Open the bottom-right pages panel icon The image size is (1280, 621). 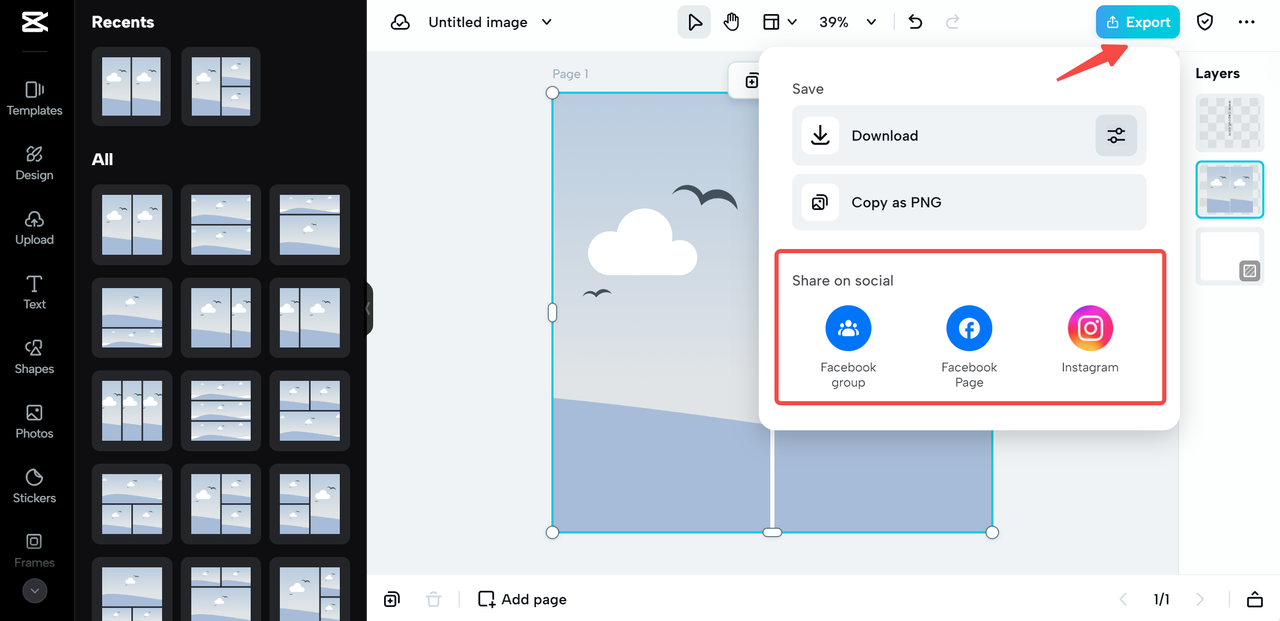(x=1255, y=599)
